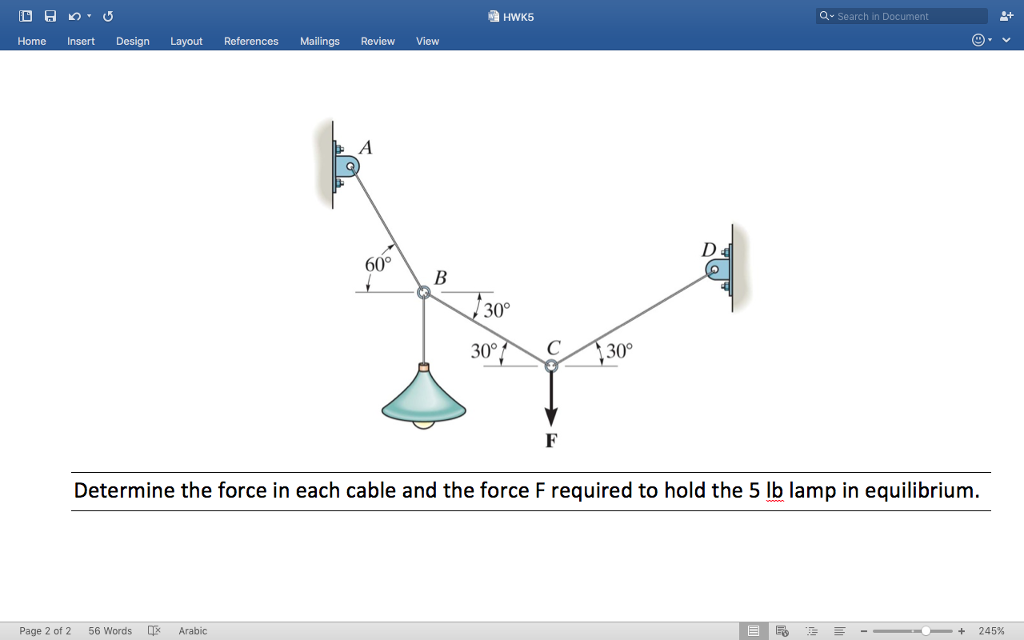Create a new document
1024x640 pixels.
pos(25,15)
